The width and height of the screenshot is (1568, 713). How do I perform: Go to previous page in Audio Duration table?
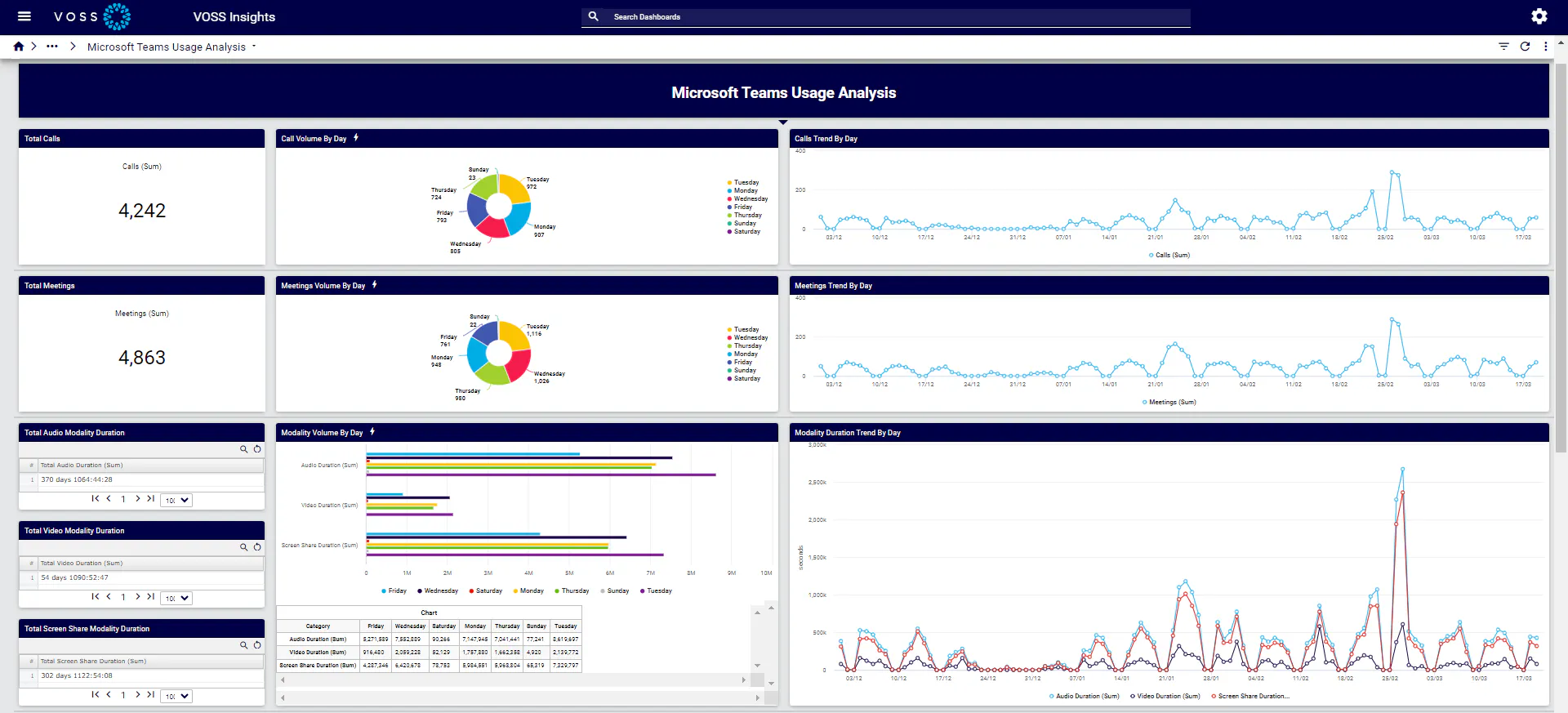point(109,498)
